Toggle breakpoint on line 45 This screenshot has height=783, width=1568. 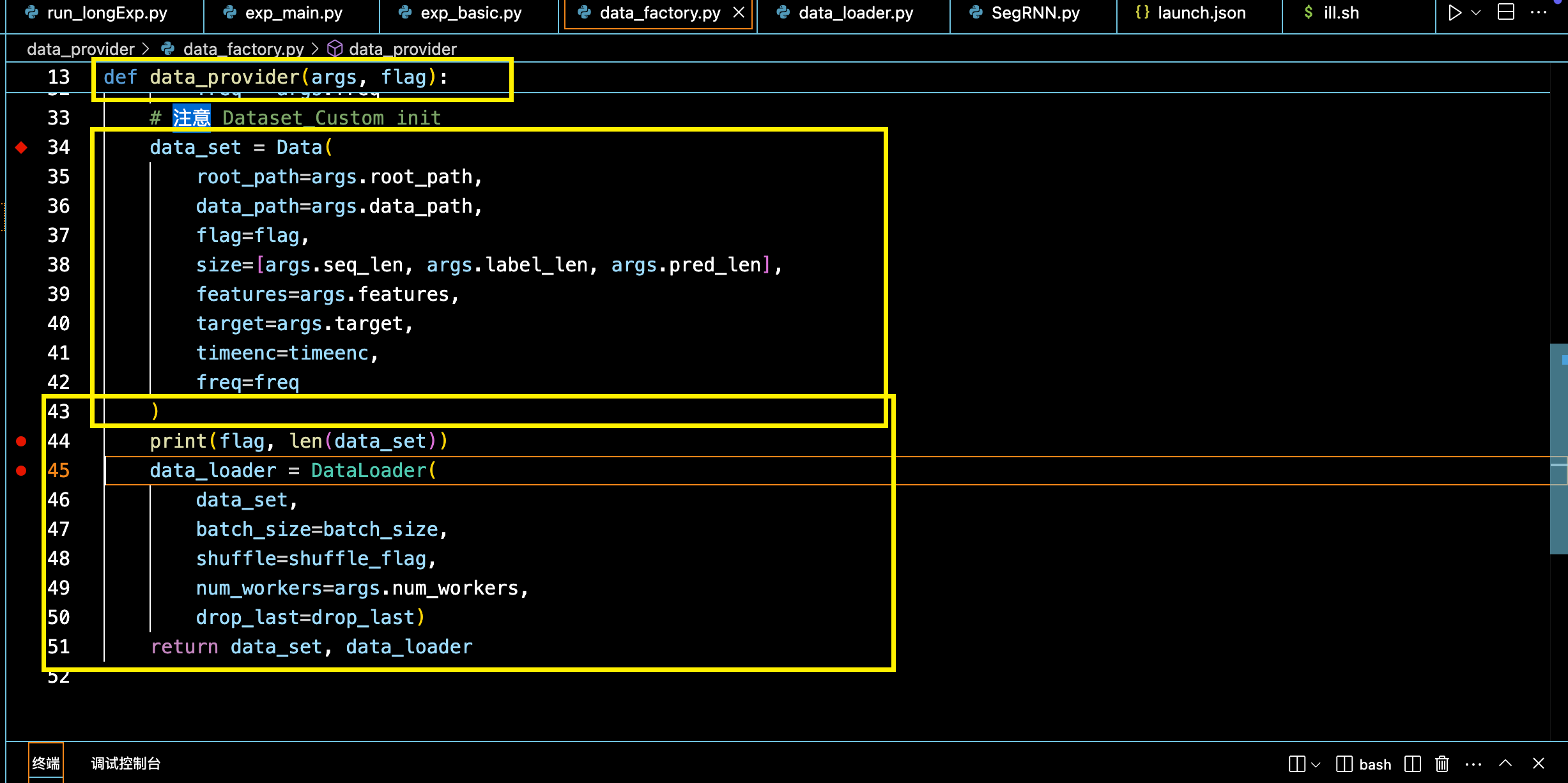click(x=21, y=471)
